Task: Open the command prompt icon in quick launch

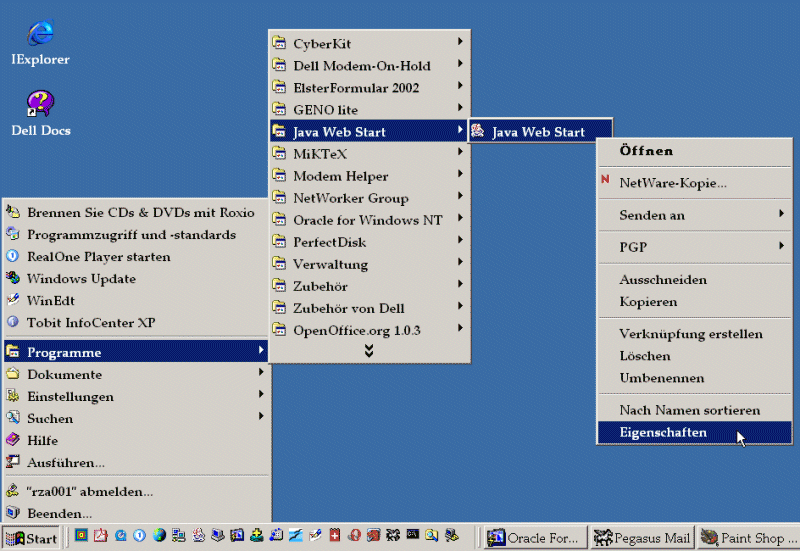Action: point(413,534)
